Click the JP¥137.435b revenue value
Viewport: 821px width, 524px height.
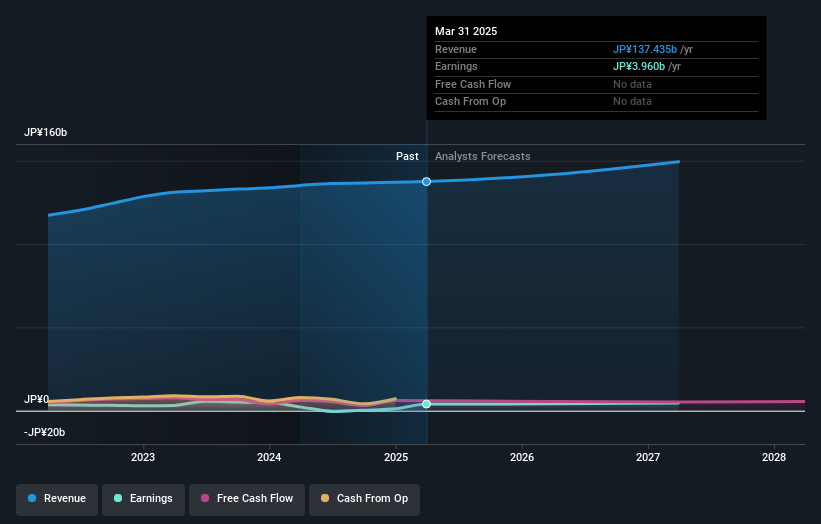645,49
